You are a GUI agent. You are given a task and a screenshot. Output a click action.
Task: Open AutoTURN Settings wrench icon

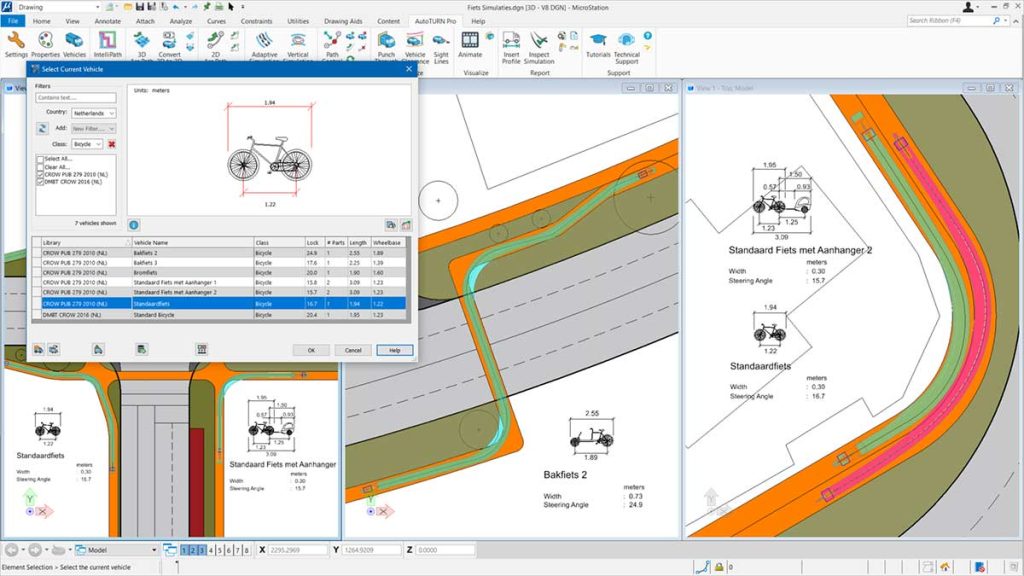pyautogui.click(x=16, y=40)
